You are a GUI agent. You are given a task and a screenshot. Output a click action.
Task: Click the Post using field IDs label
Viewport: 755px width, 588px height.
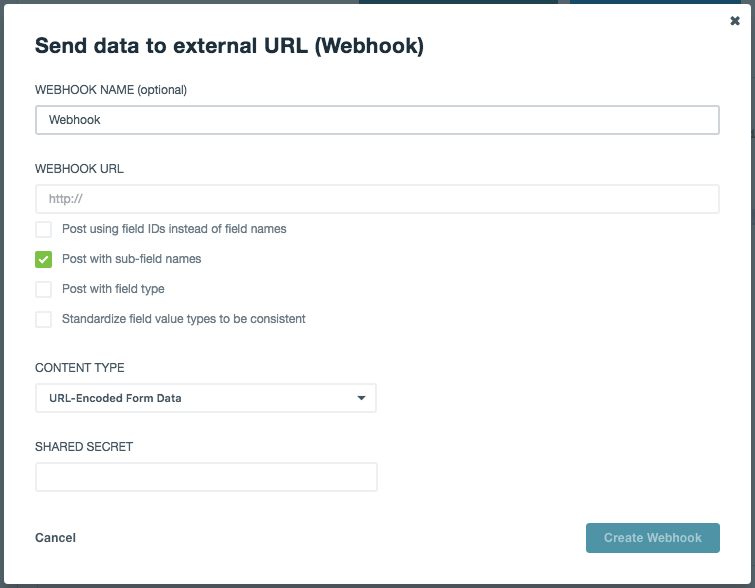(174, 229)
